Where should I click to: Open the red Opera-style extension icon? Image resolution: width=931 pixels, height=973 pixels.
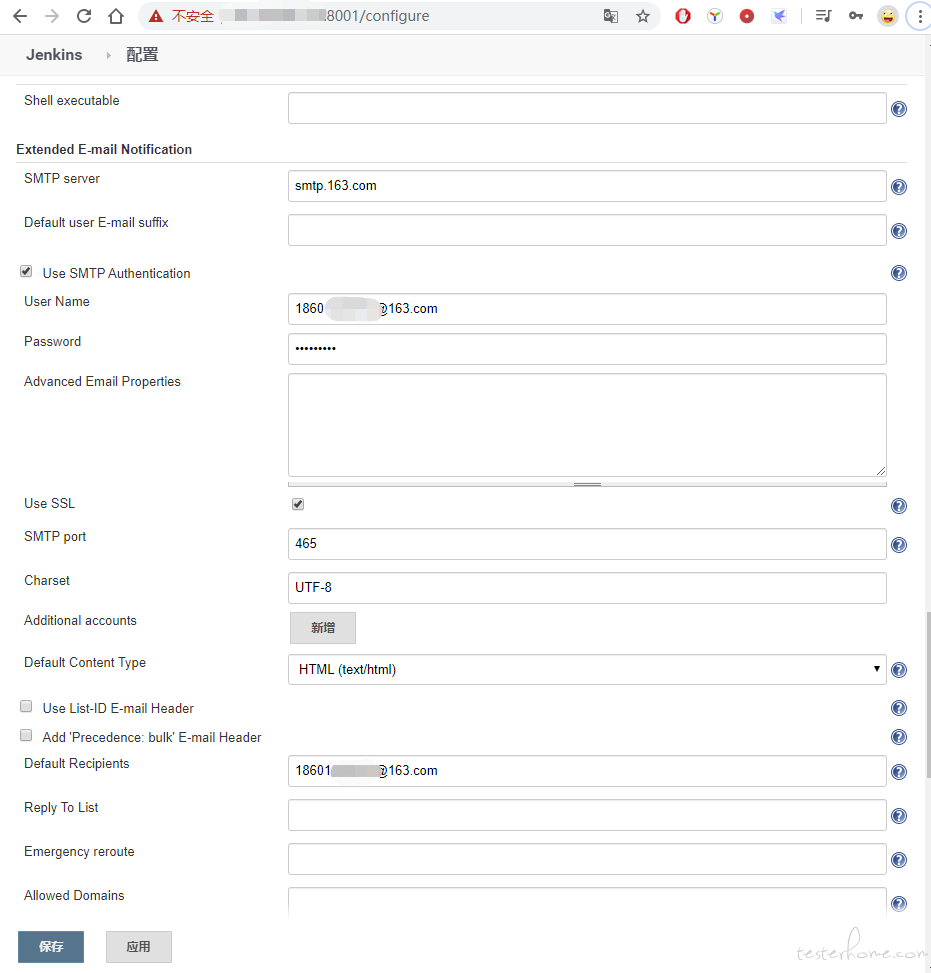[683, 16]
